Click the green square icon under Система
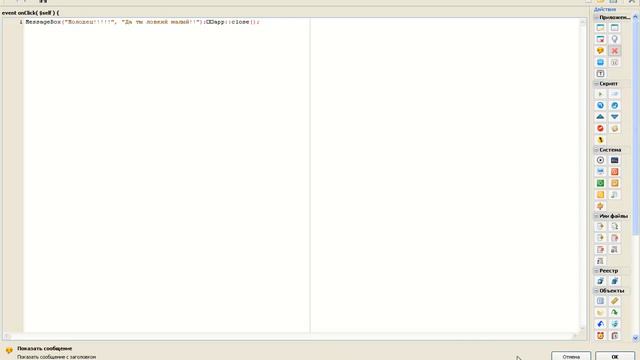 600,183
